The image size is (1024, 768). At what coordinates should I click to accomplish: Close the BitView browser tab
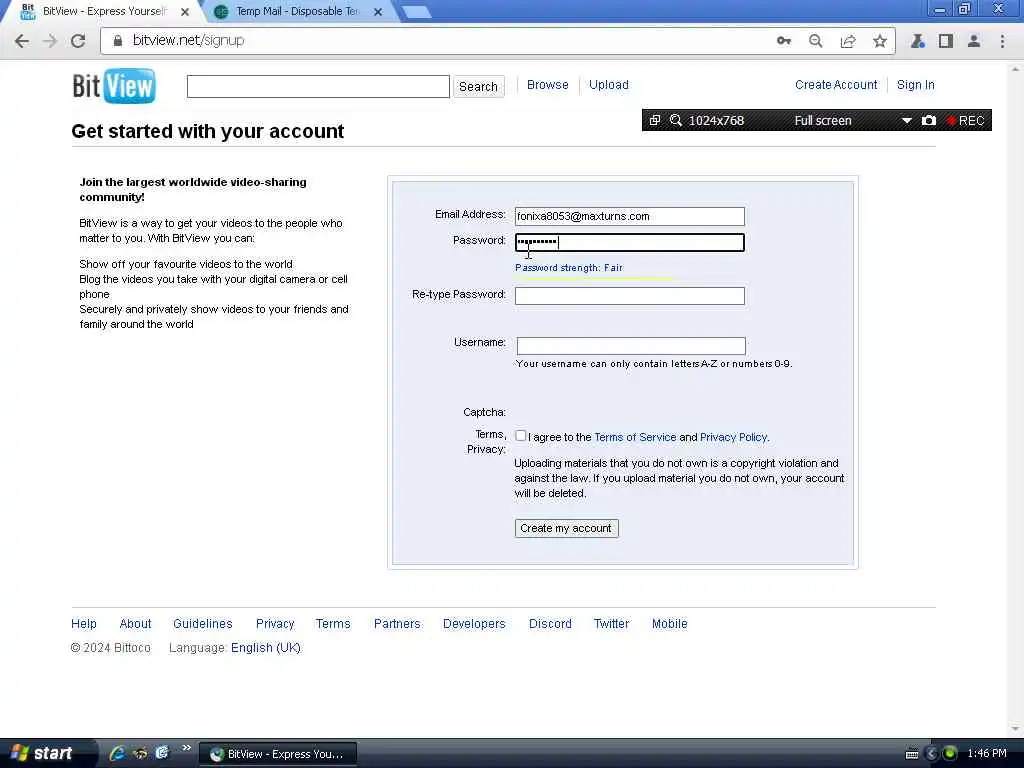[185, 12]
